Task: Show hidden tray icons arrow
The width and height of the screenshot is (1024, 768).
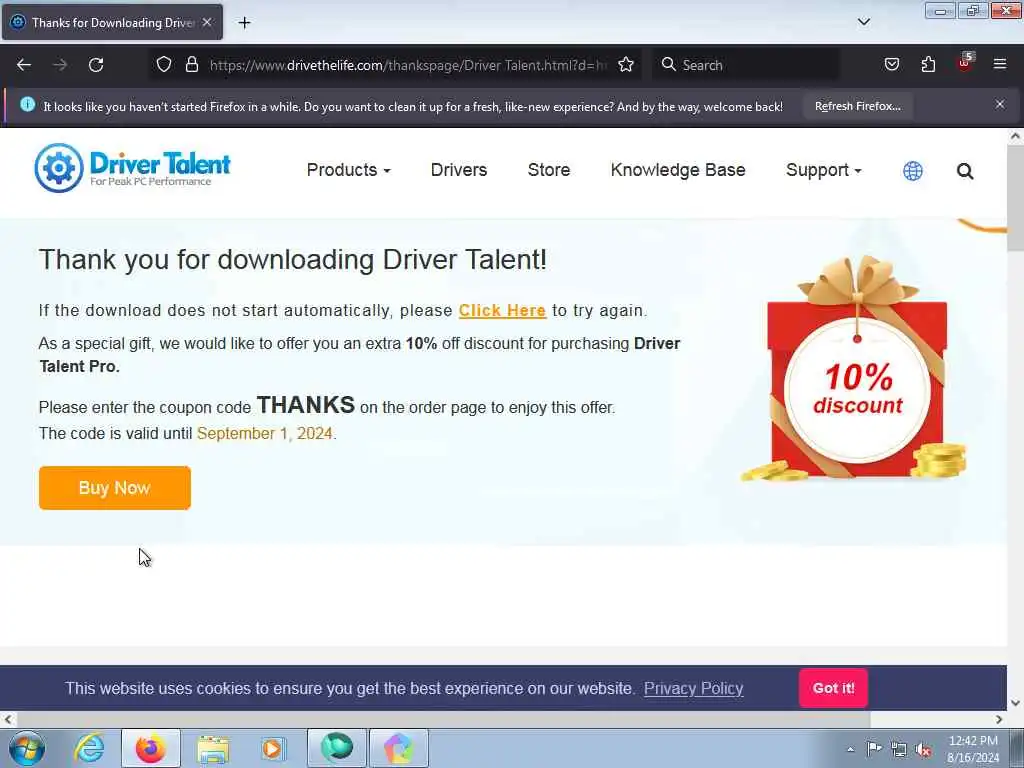Action: 850,749
